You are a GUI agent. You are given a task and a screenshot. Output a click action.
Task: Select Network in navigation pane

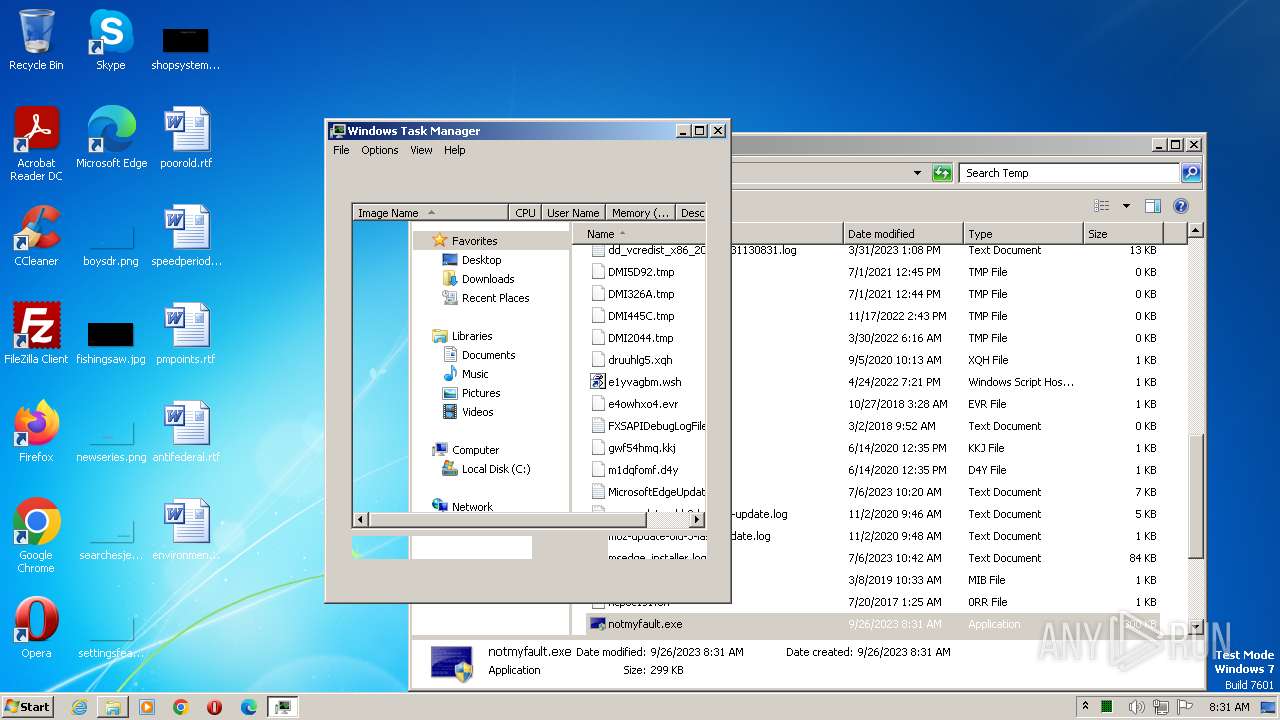pyautogui.click(x=472, y=506)
